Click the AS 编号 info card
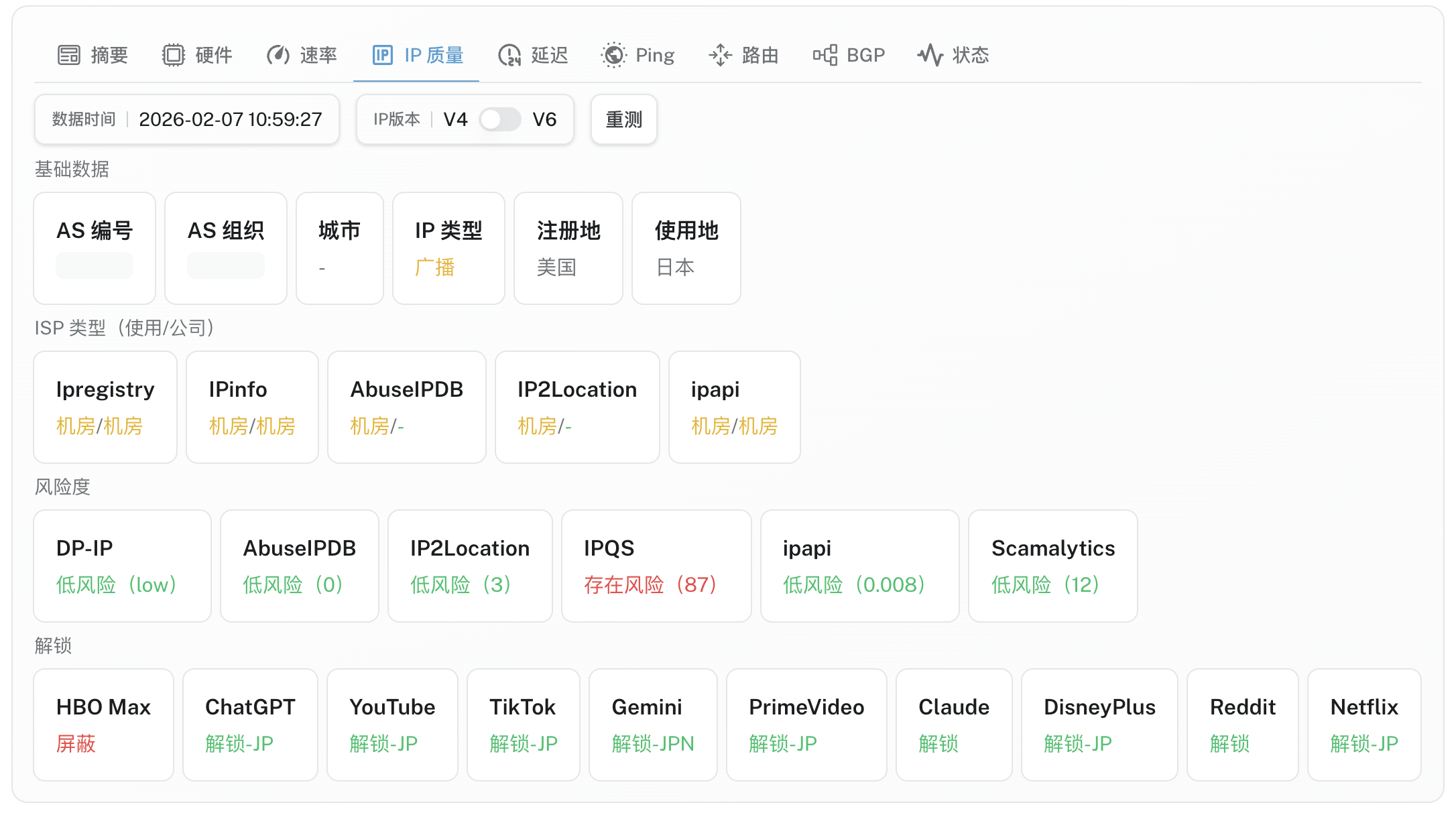Image resolution: width=1456 pixels, height=815 pixels. pyautogui.click(x=95, y=248)
